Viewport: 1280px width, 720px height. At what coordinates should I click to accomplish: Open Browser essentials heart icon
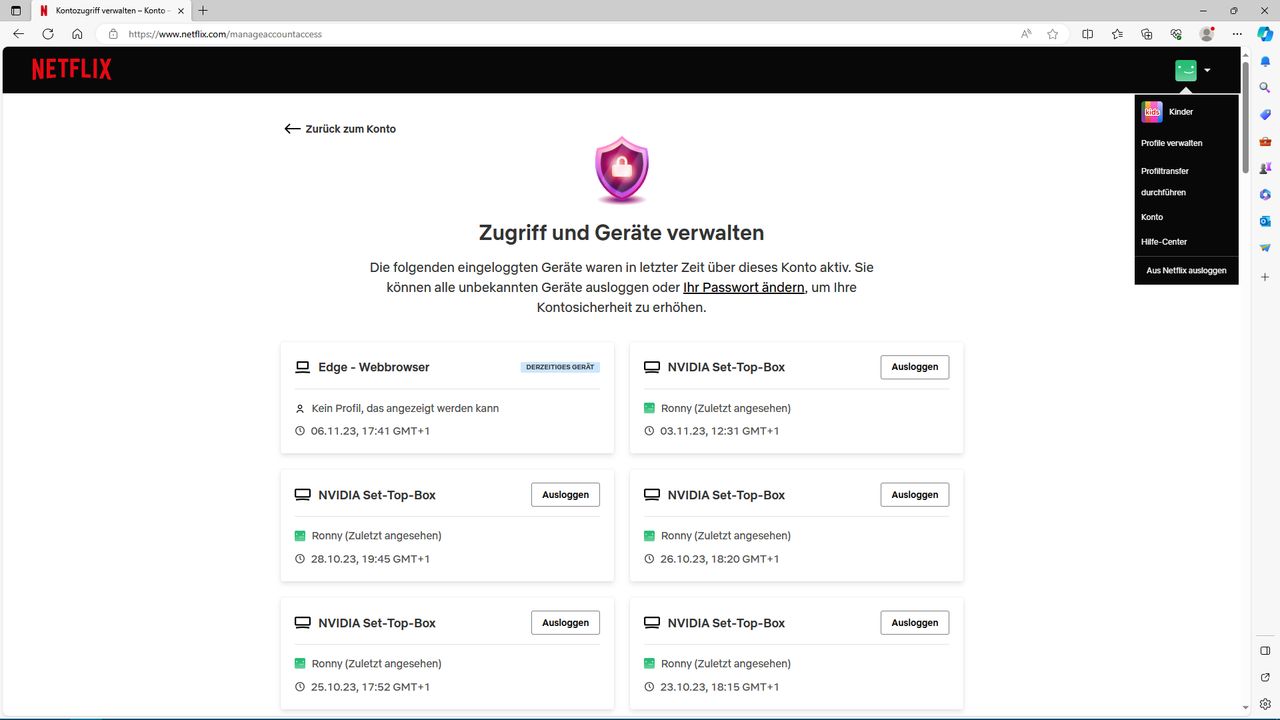pos(1177,33)
